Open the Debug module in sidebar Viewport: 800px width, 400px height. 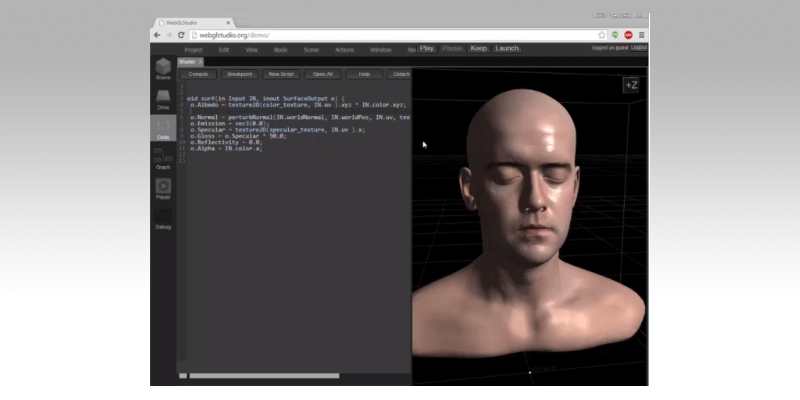pos(162,217)
